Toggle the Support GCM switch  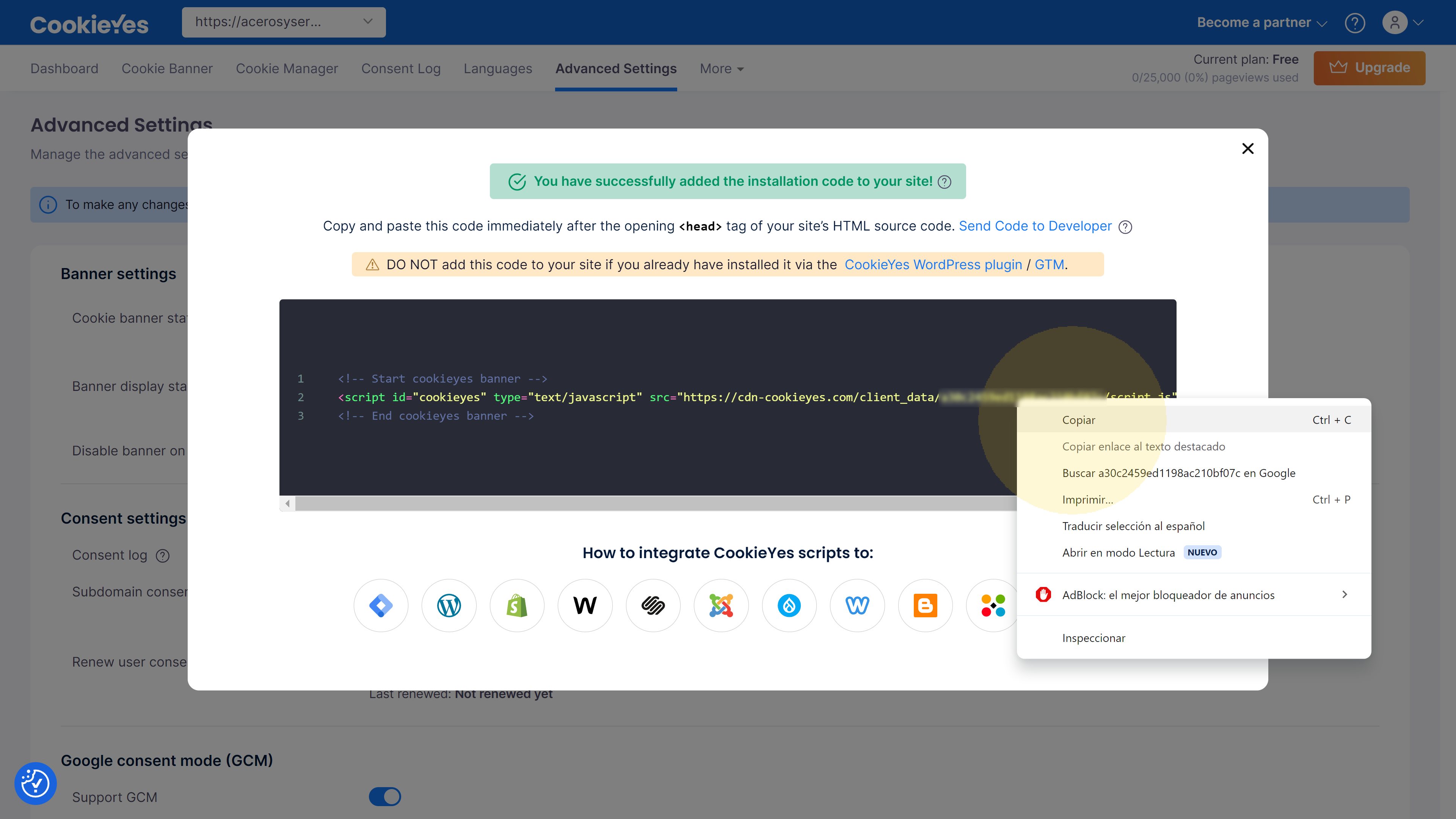pos(385,797)
